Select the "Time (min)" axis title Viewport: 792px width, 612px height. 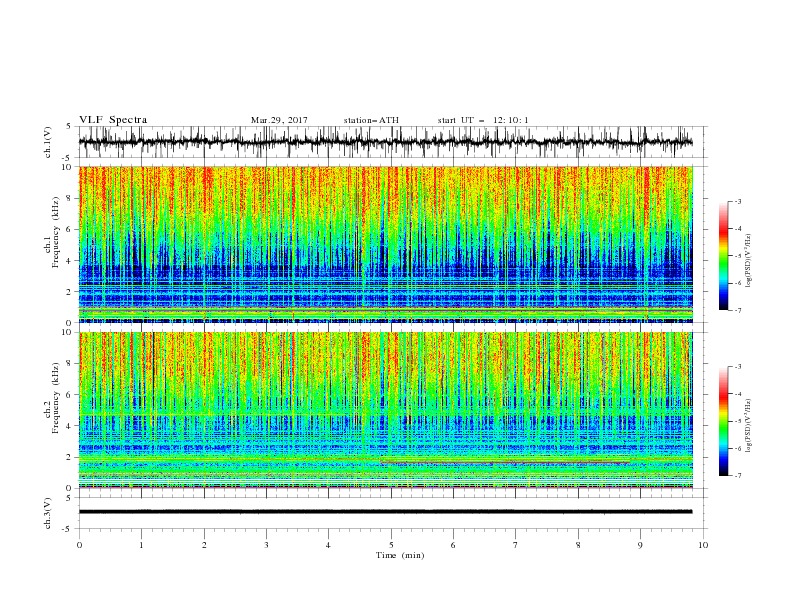(400, 555)
